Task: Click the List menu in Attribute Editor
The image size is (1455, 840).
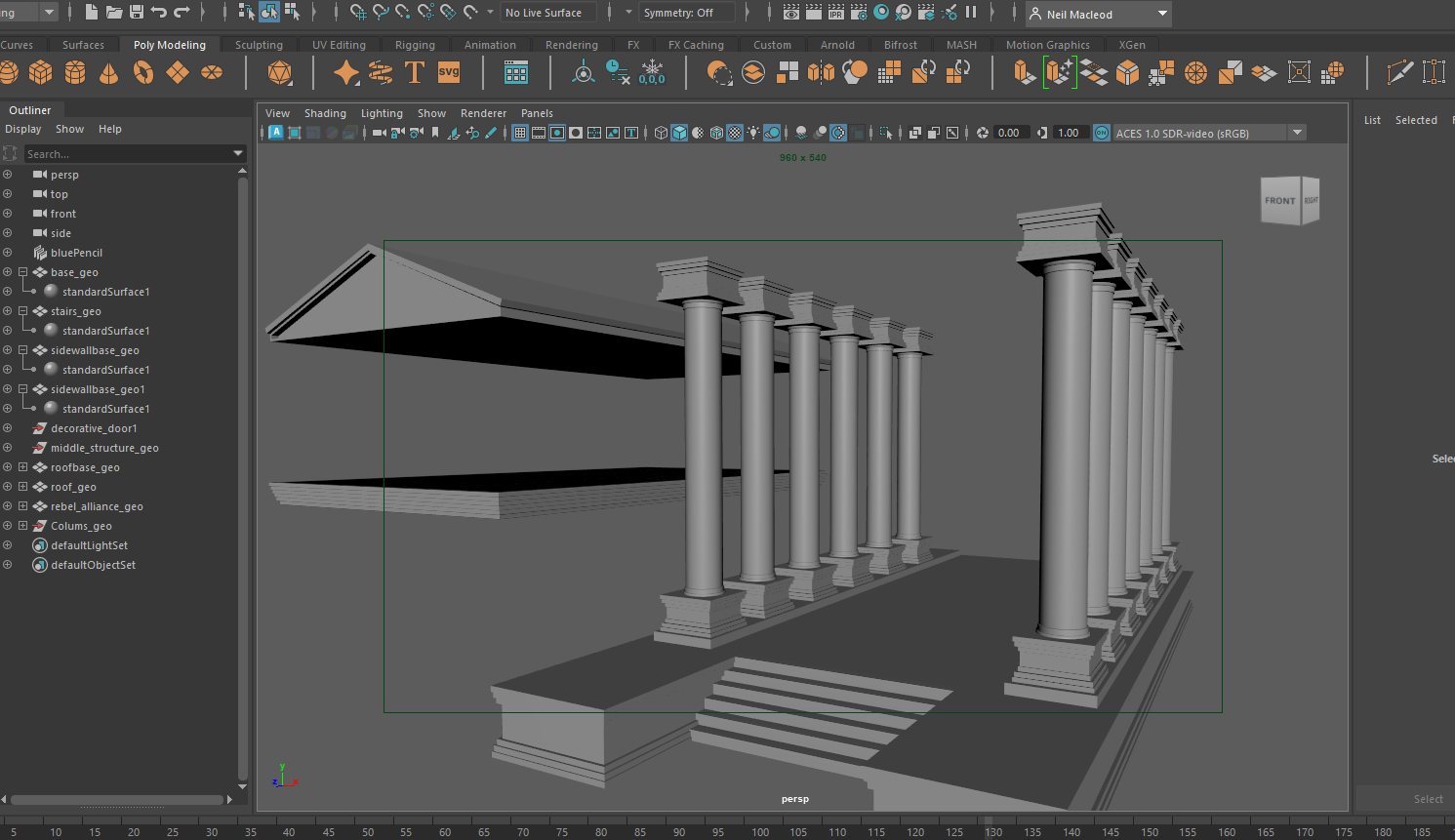Action: point(1372,120)
